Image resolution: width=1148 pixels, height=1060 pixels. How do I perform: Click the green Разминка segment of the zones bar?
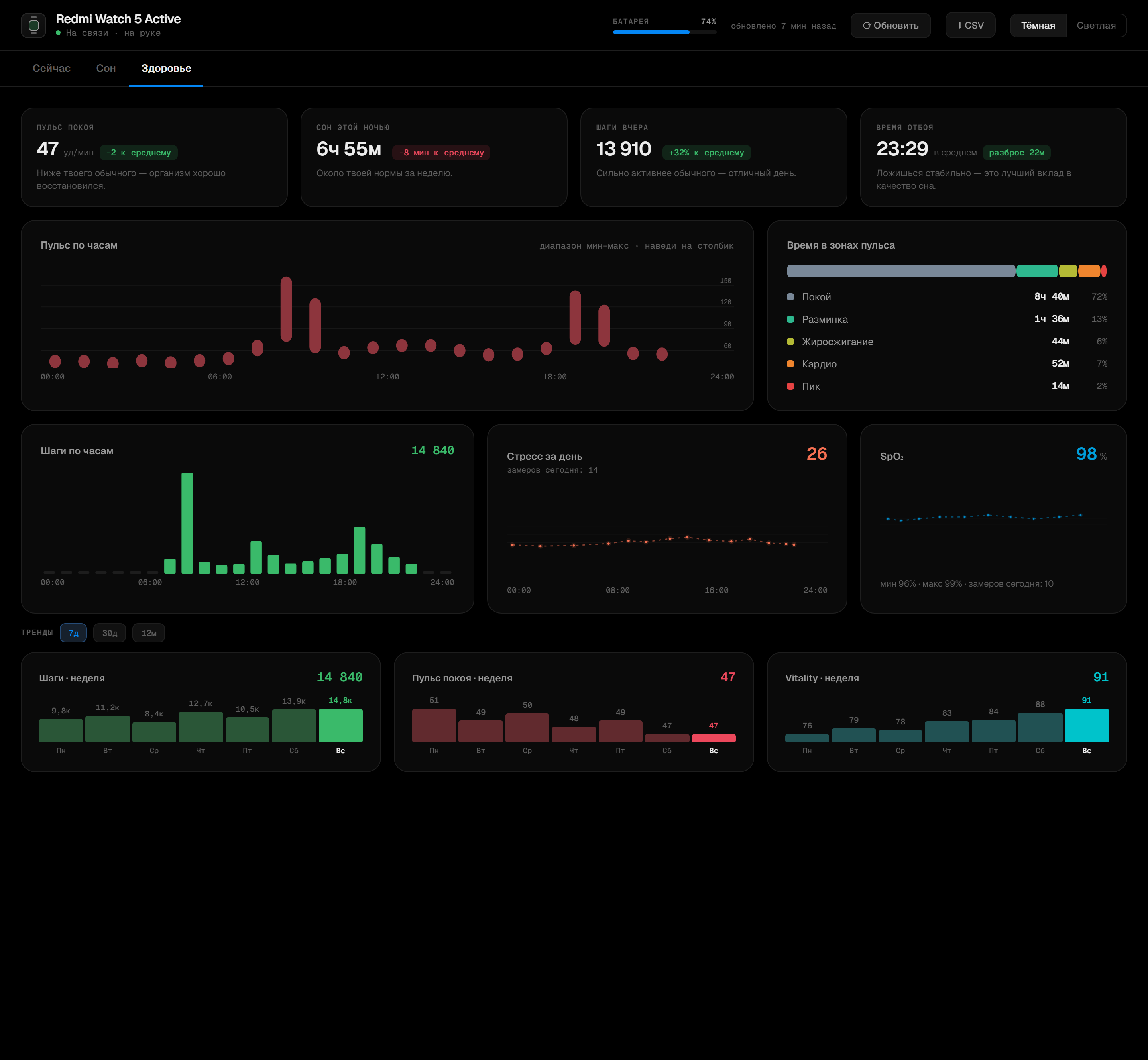(x=1037, y=271)
